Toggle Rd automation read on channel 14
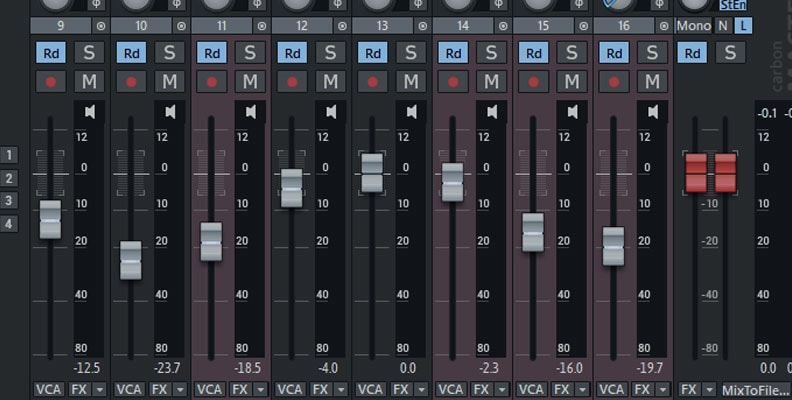The image size is (792, 400). tap(452, 53)
